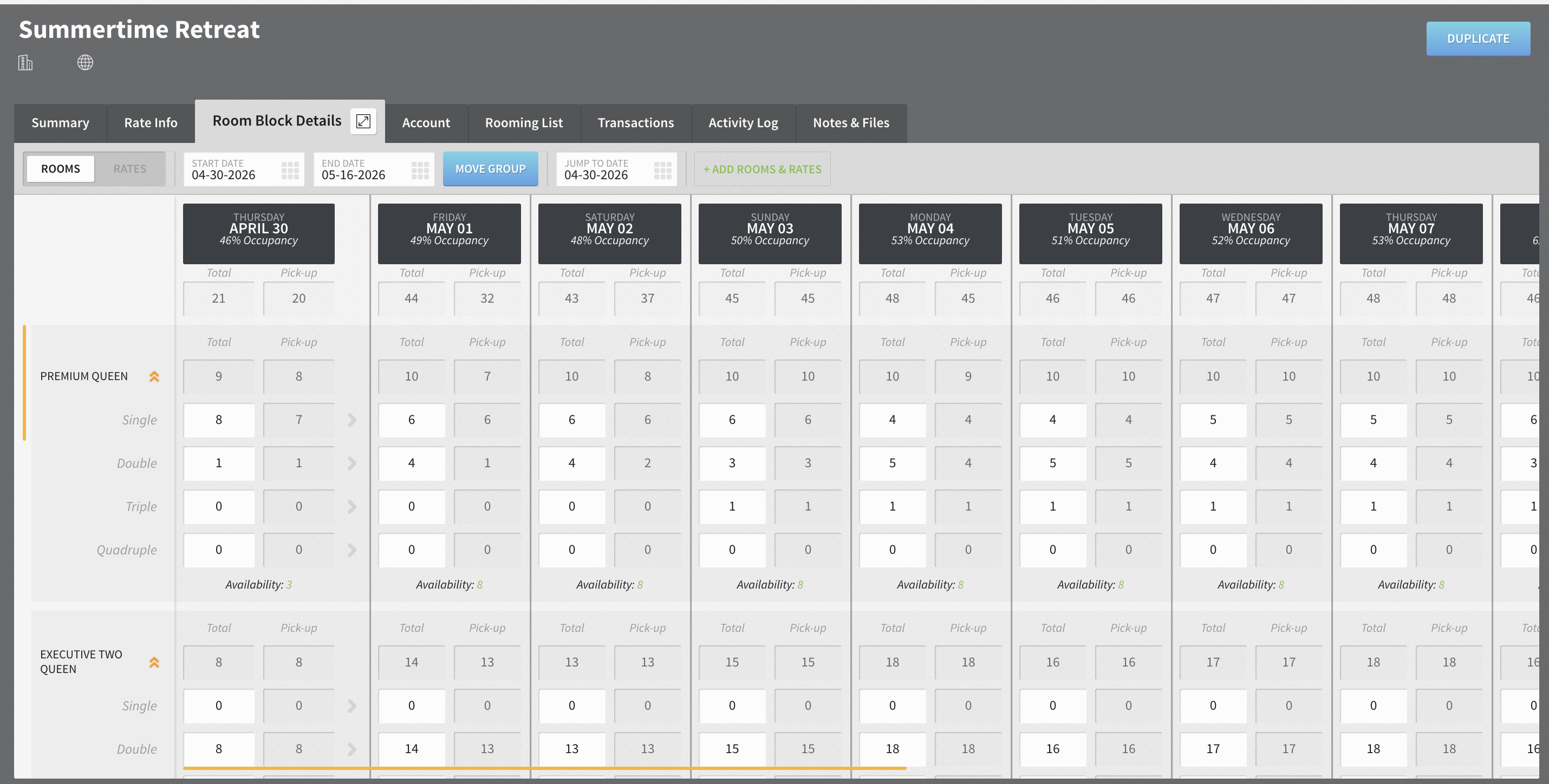The height and width of the screenshot is (784, 1549).
Task: Edit Executive Two Queen Single total May 06
Action: [x=1213, y=705]
